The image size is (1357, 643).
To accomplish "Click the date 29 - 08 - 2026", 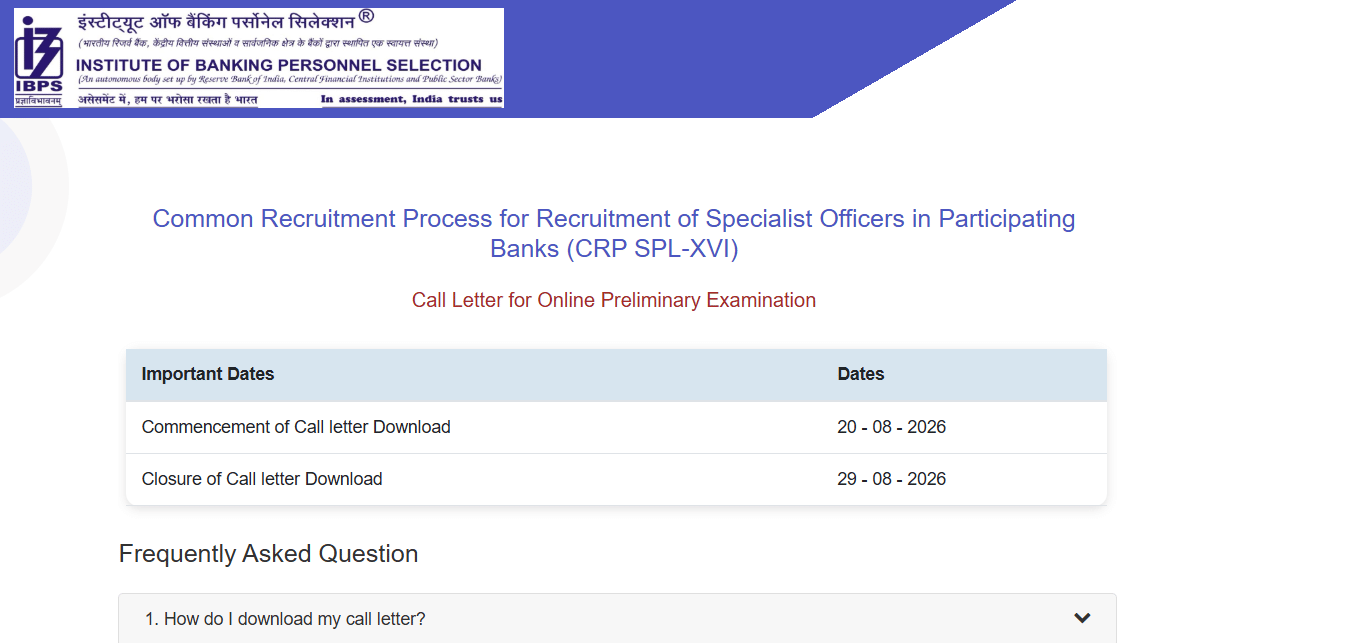I will coord(892,479).
